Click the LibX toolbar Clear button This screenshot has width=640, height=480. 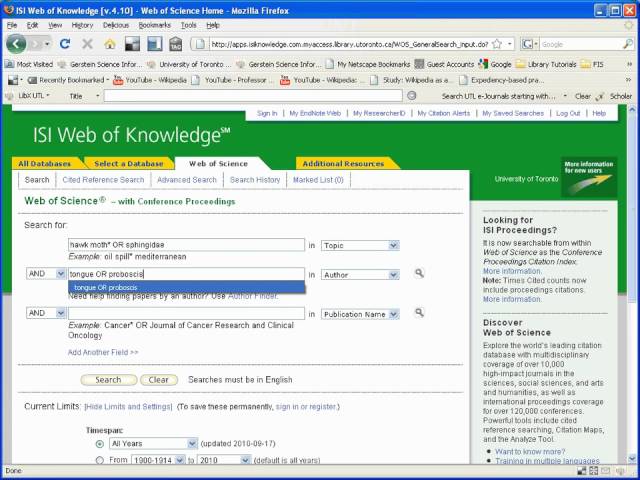[583, 96]
